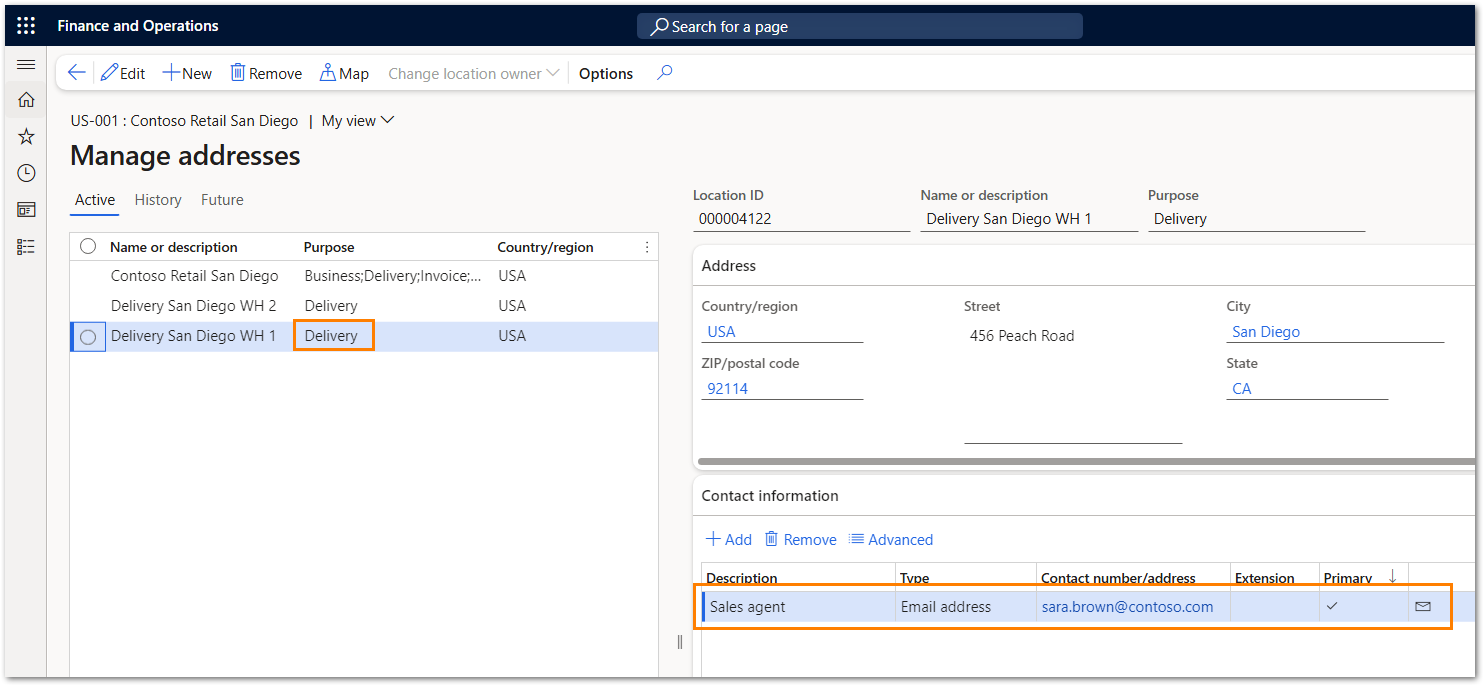Viewport: 1484px width, 686px height.
Task: Click the search magnifier in action bar
Action: pyautogui.click(x=665, y=73)
